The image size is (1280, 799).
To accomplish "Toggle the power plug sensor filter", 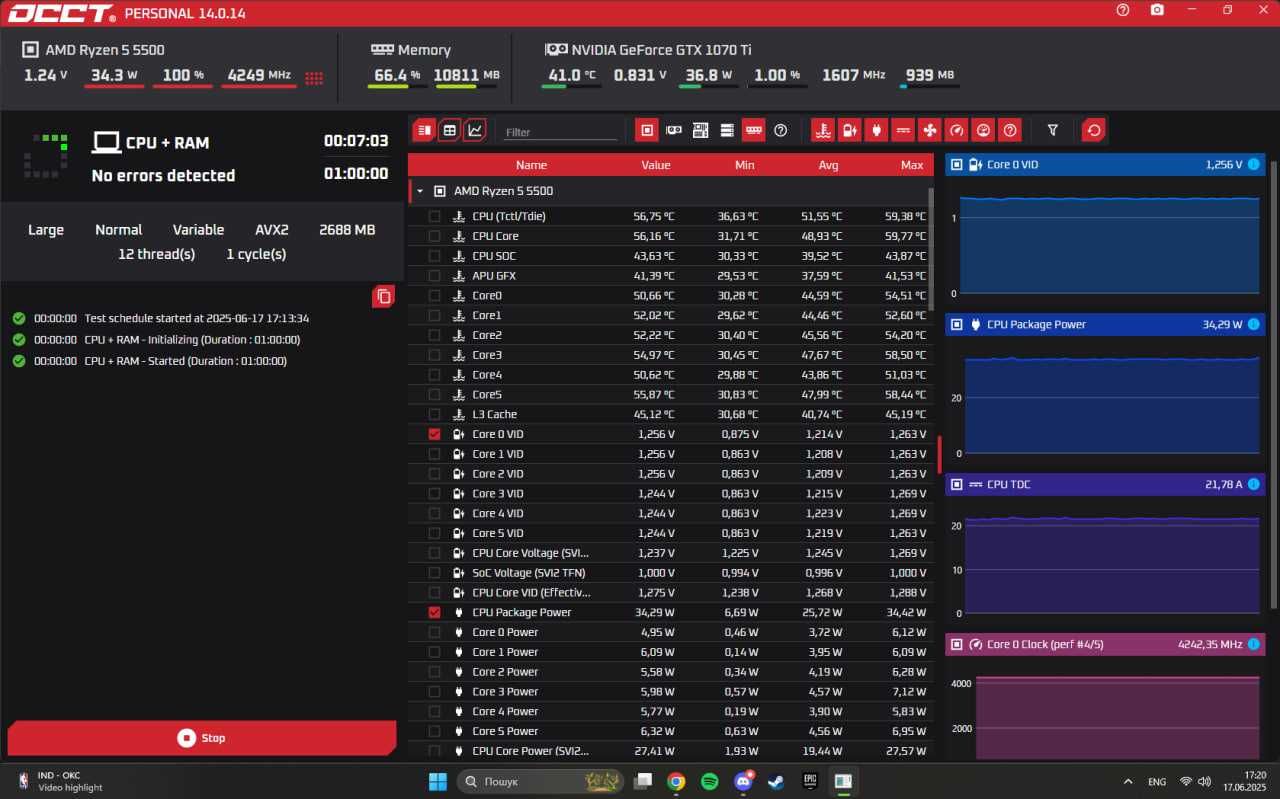I will 877,130.
